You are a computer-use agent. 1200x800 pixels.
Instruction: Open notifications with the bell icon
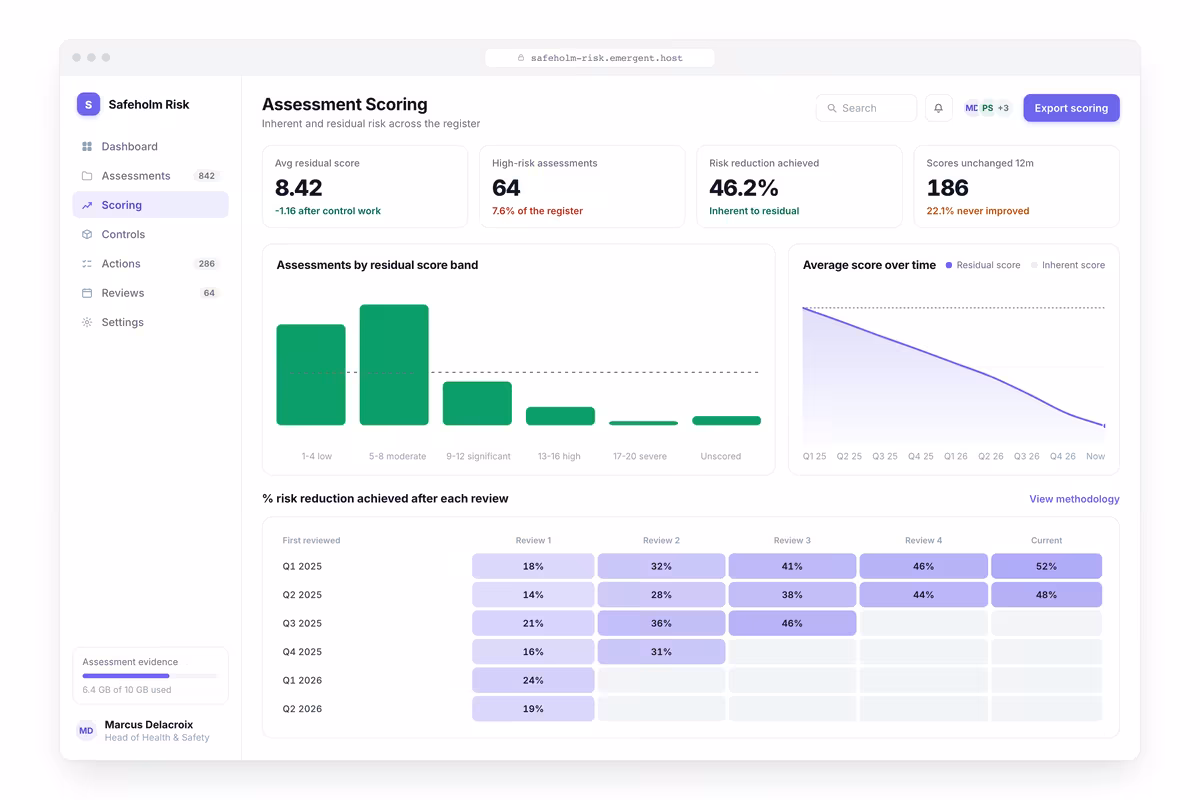click(x=938, y=108)
